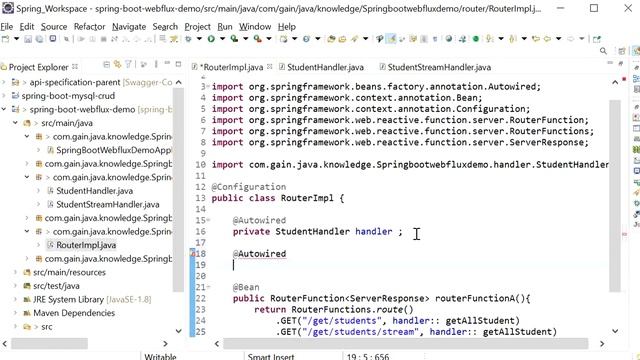Click the Debug bug icon in toolbar
This screenshot has height=360, width=640.
click(x=188, y=39)
